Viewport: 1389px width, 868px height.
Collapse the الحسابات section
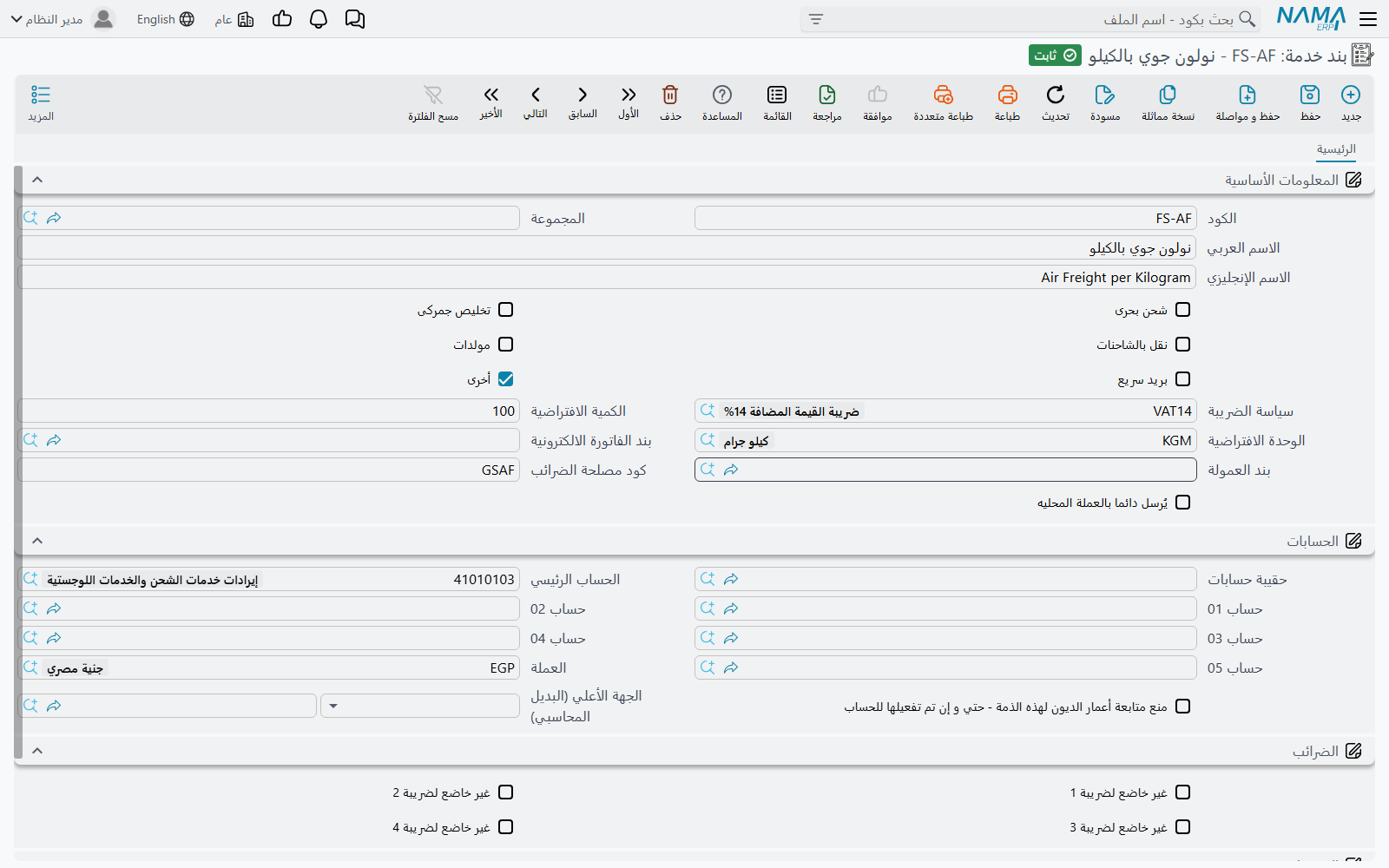(x=37, y=541)
